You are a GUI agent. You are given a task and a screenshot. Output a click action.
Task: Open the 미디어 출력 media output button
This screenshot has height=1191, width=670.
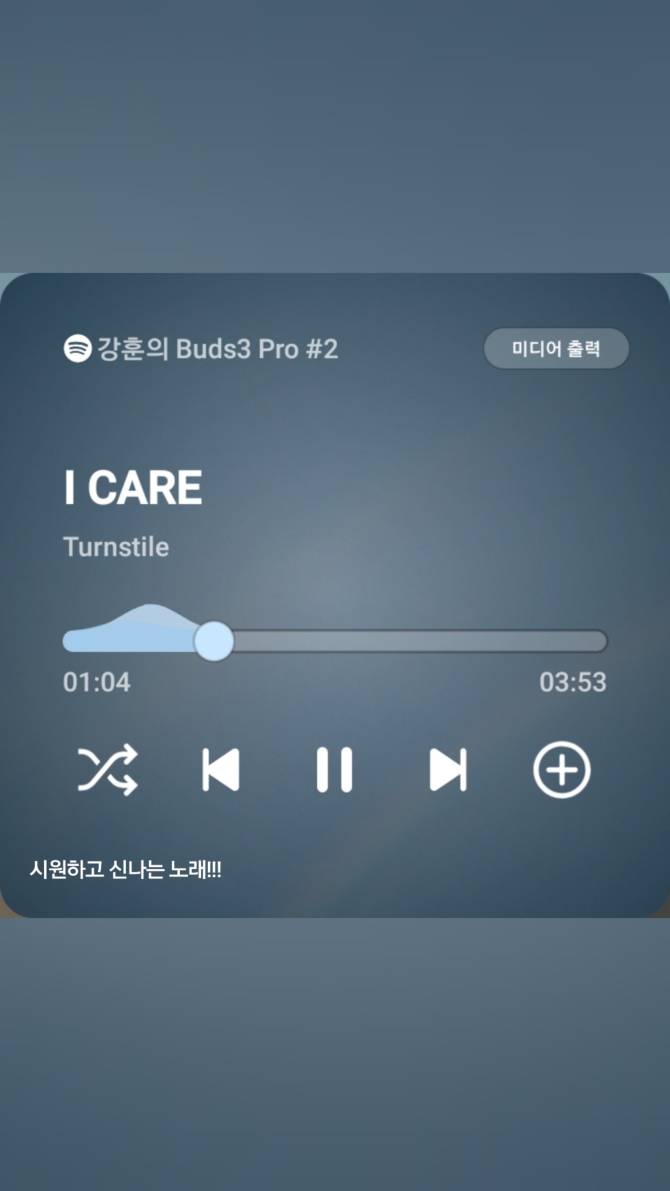pos(556,349)
